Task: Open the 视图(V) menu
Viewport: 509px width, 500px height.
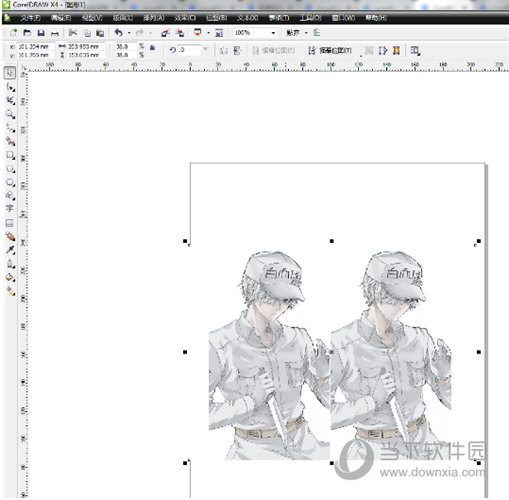Action: click(92, 18)
